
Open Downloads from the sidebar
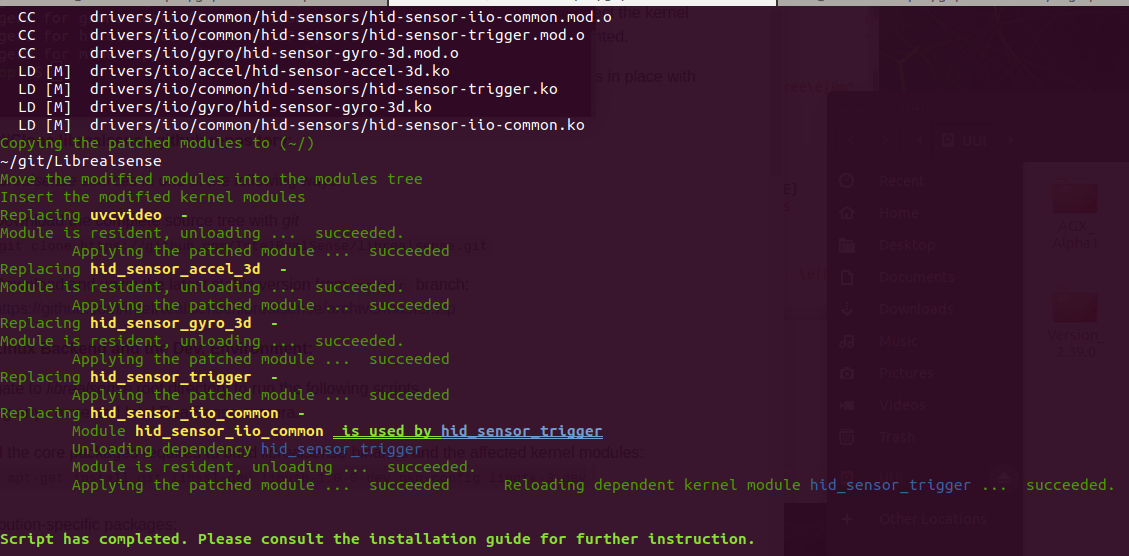point(916,309)
